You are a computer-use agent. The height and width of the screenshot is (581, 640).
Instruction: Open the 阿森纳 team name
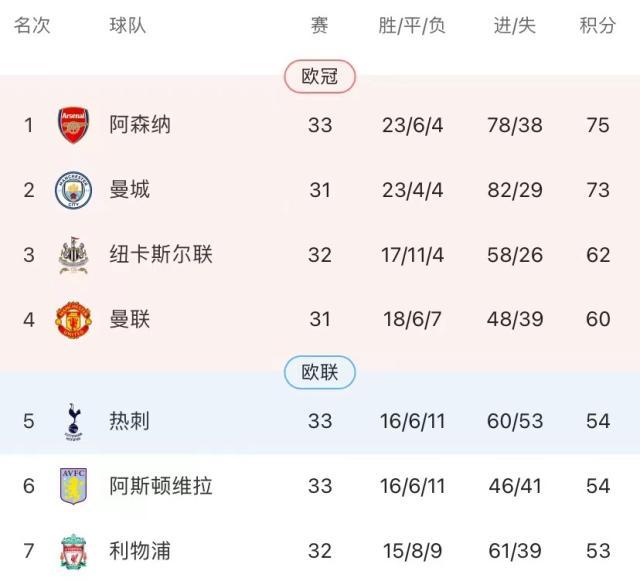[x=140, y=125]
